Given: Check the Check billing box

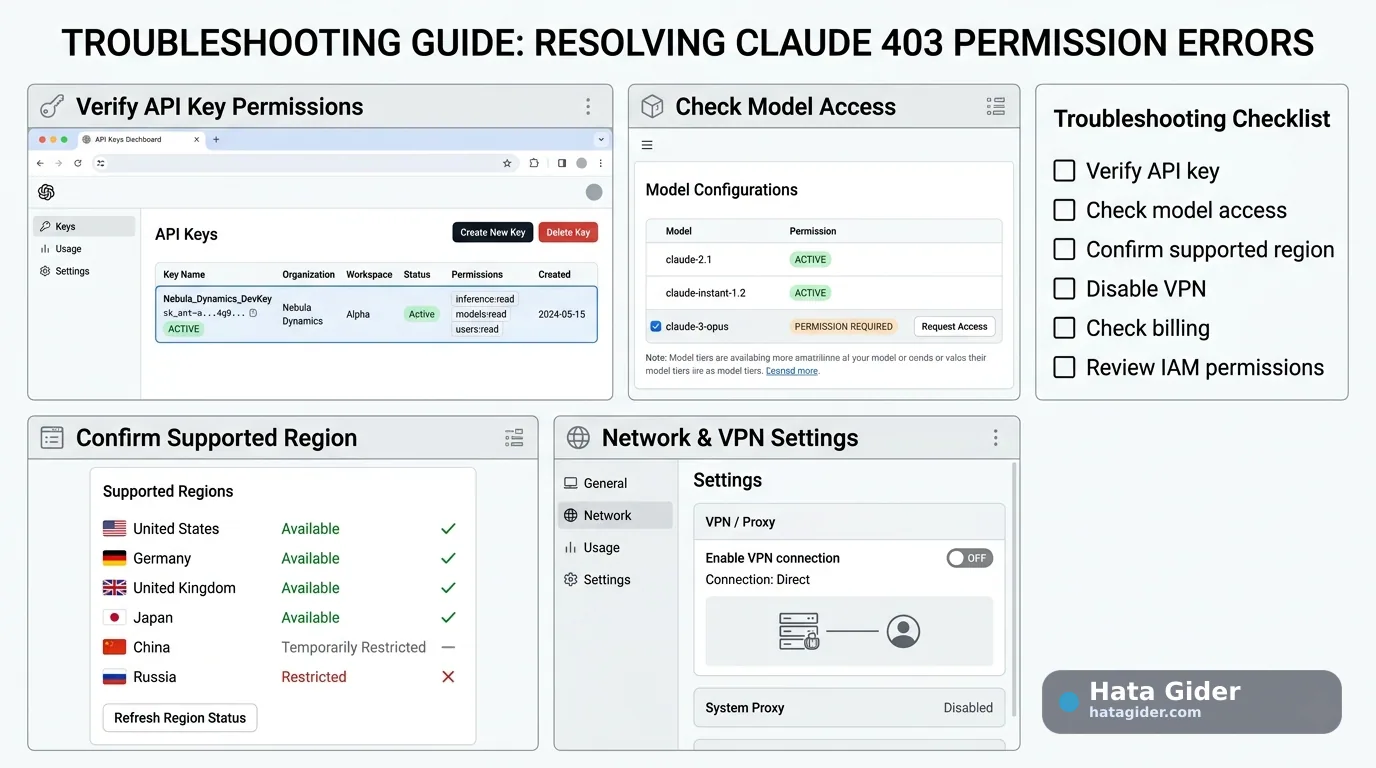Looking at the screenshot, I should (1065, 328).
